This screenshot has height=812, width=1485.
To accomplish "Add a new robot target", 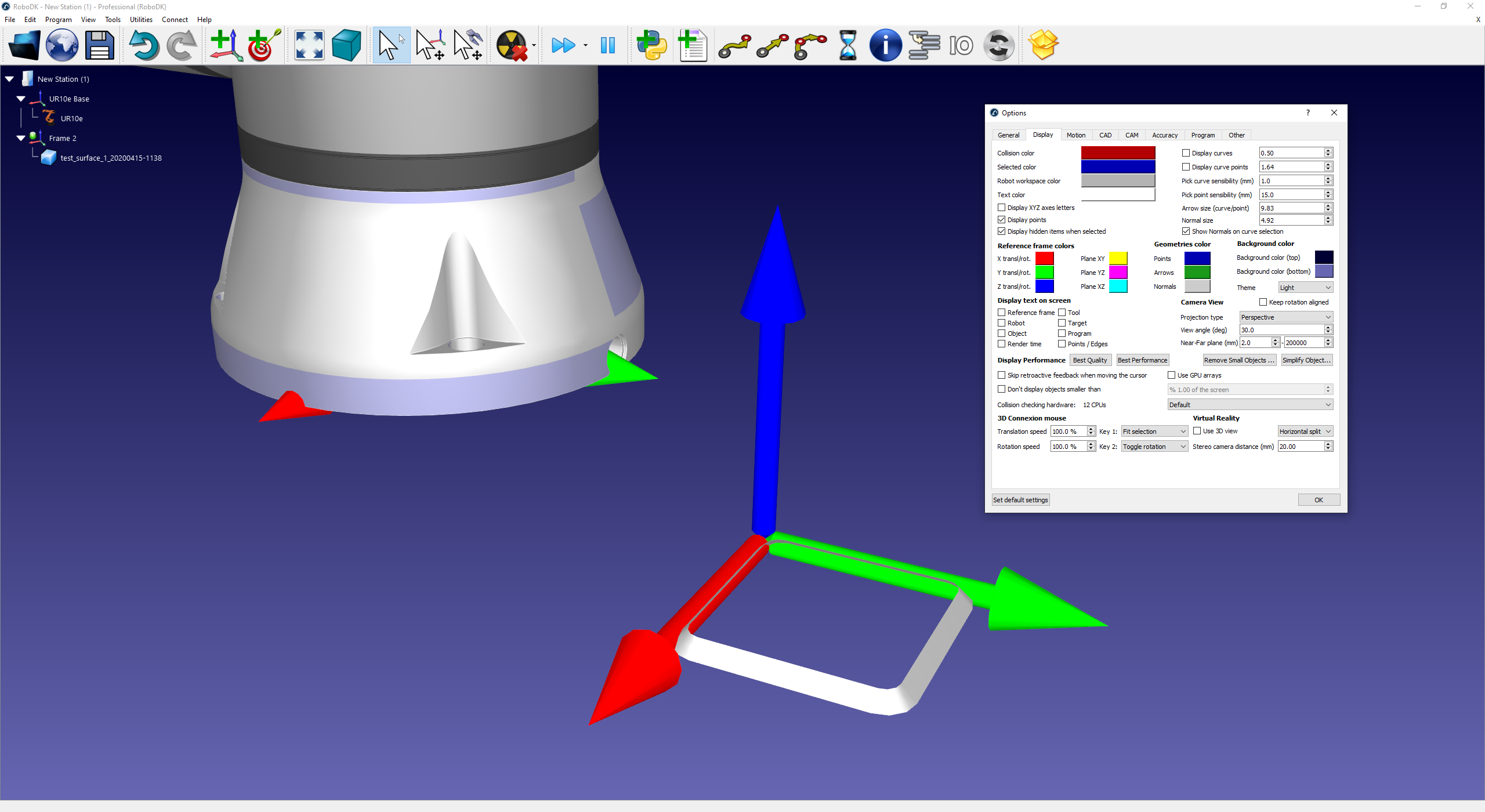I will tap(265, 45).
